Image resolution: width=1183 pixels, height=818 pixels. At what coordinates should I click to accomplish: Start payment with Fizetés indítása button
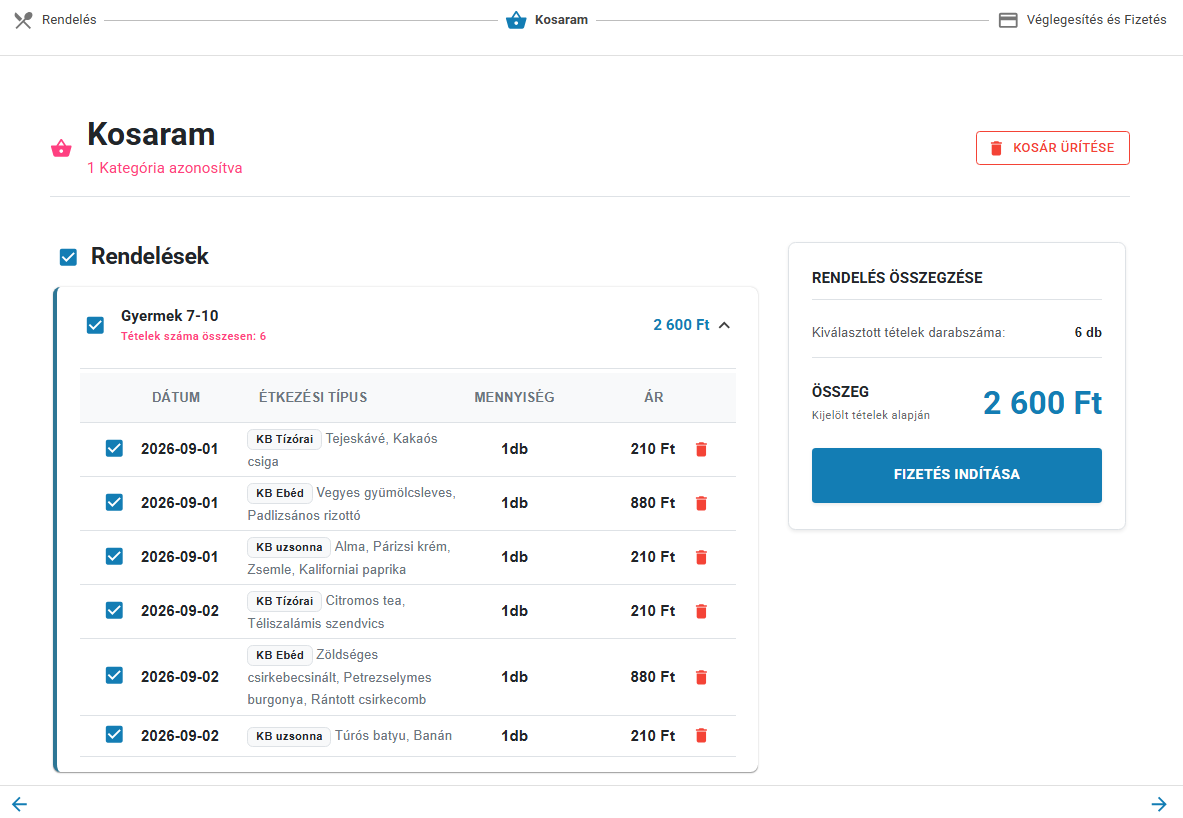(957, 475)
